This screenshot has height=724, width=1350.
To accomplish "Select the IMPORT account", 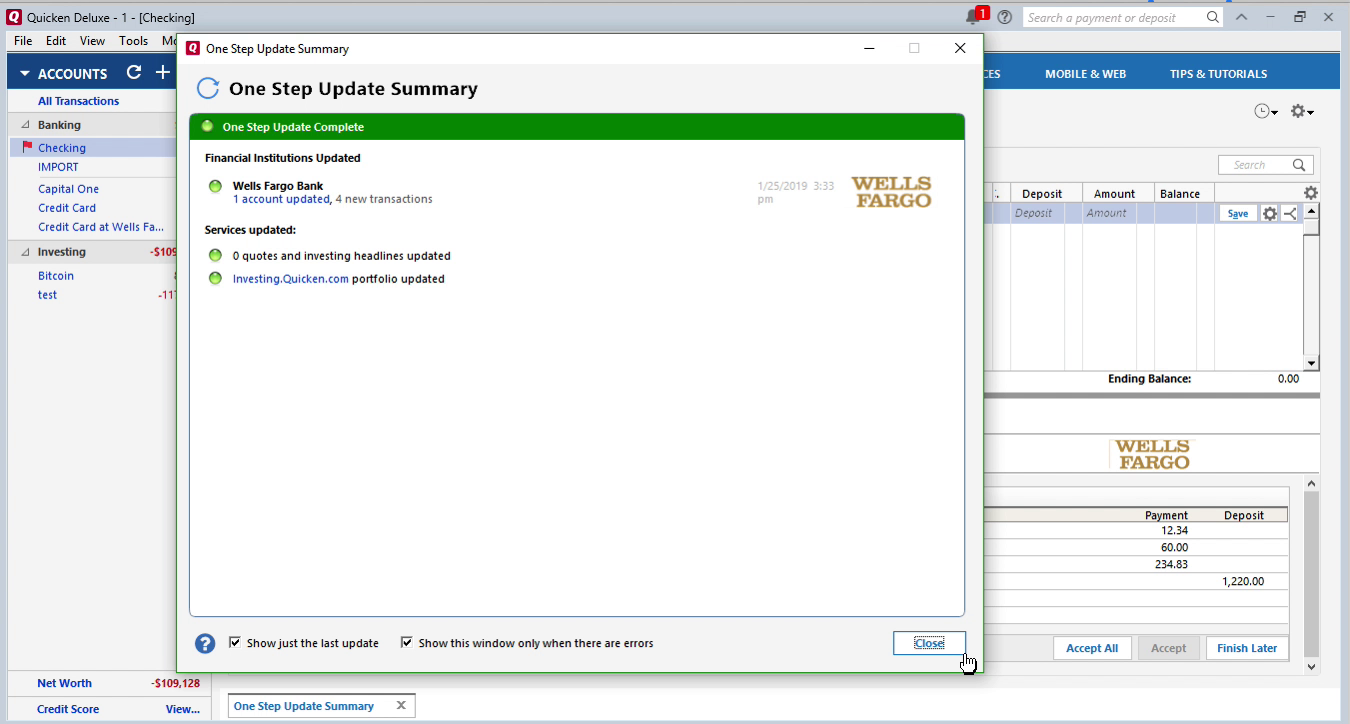I will (x=58, y=167).
